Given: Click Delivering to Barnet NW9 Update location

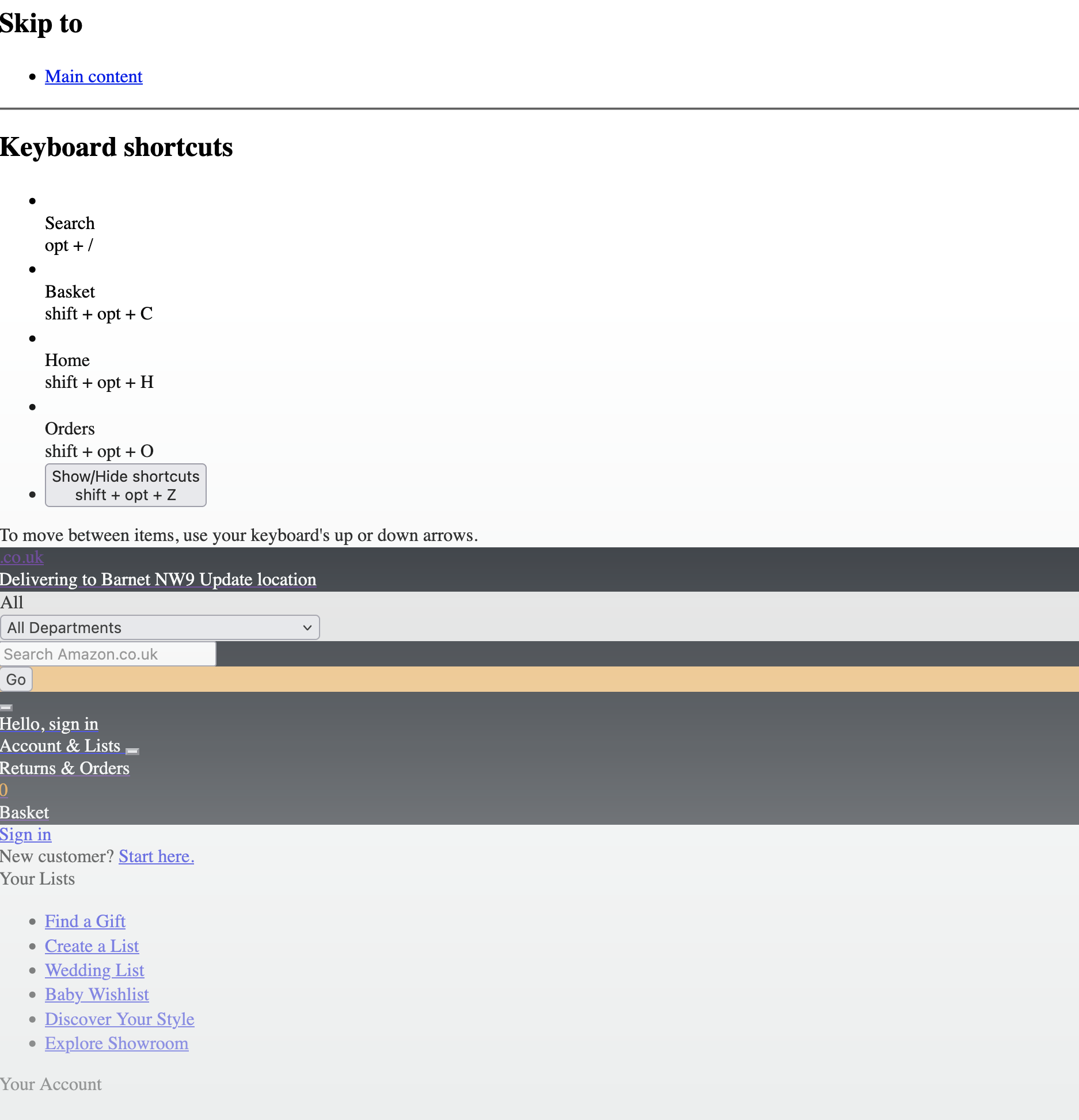Looking at the screenshot, I should (158, 580).
